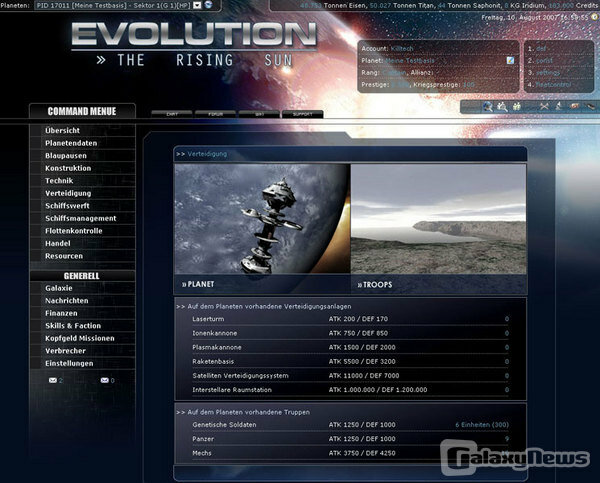Click the globe with magnifier toolbar icon

coord(488,106)
